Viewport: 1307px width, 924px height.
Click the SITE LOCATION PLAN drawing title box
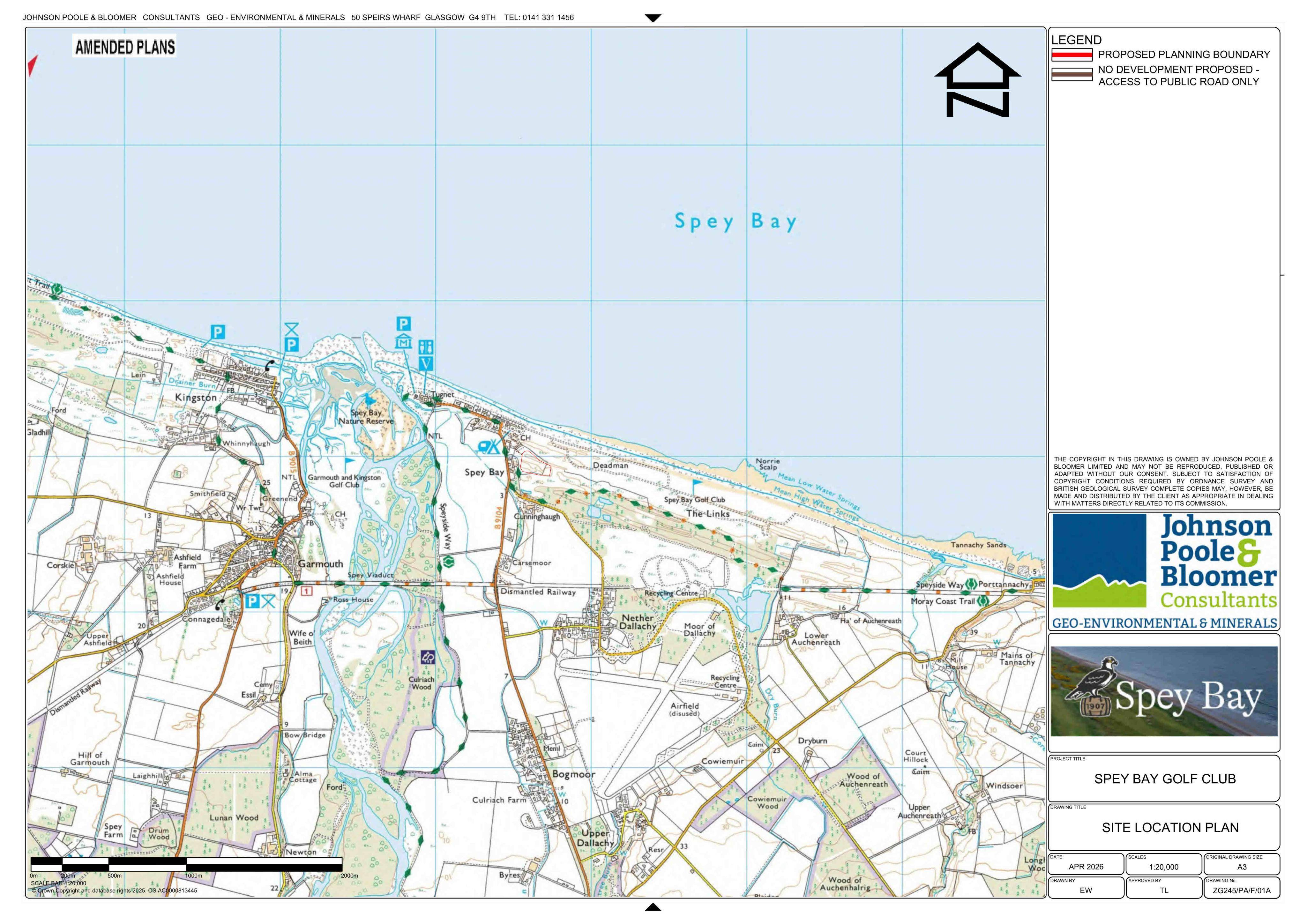[x=1163, y=827]
